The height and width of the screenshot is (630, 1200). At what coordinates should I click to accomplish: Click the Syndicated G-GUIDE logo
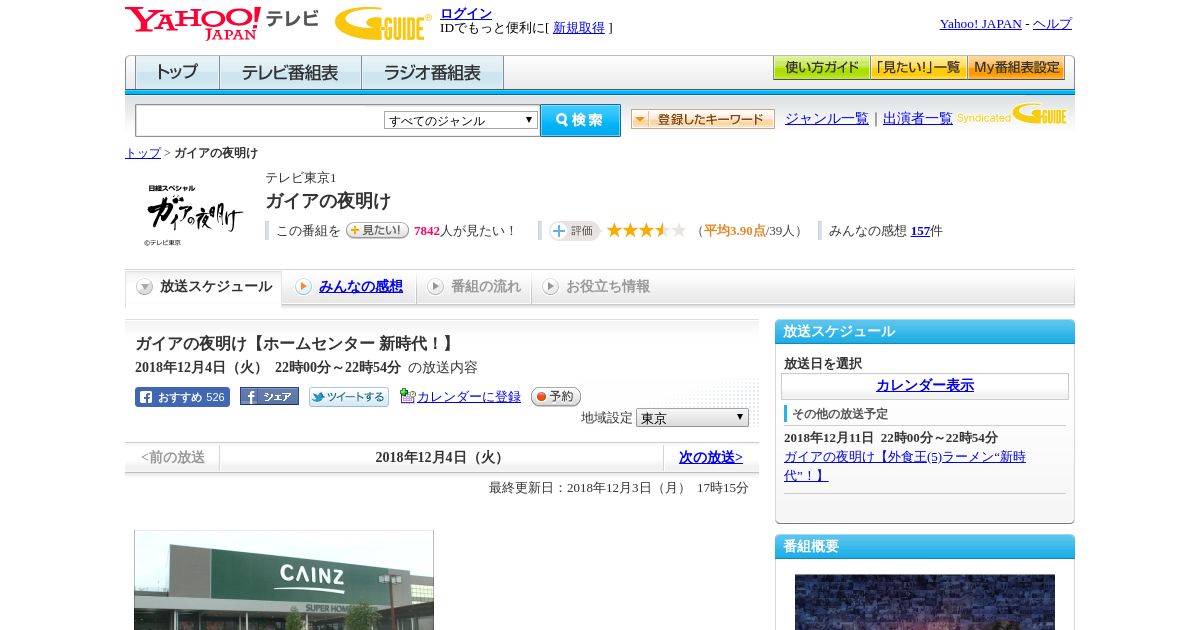pos(1012,114)
